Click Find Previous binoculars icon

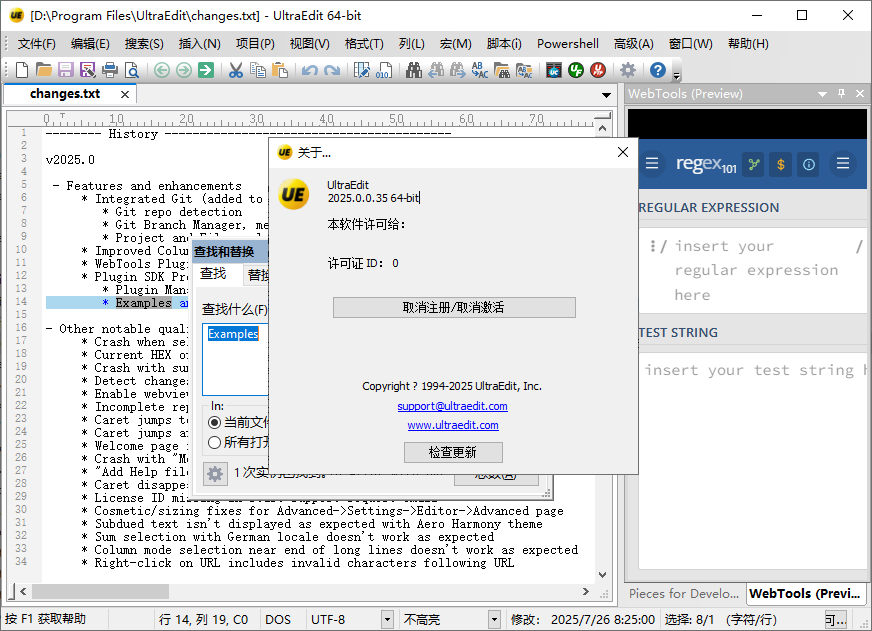click(x=436, y=70)
